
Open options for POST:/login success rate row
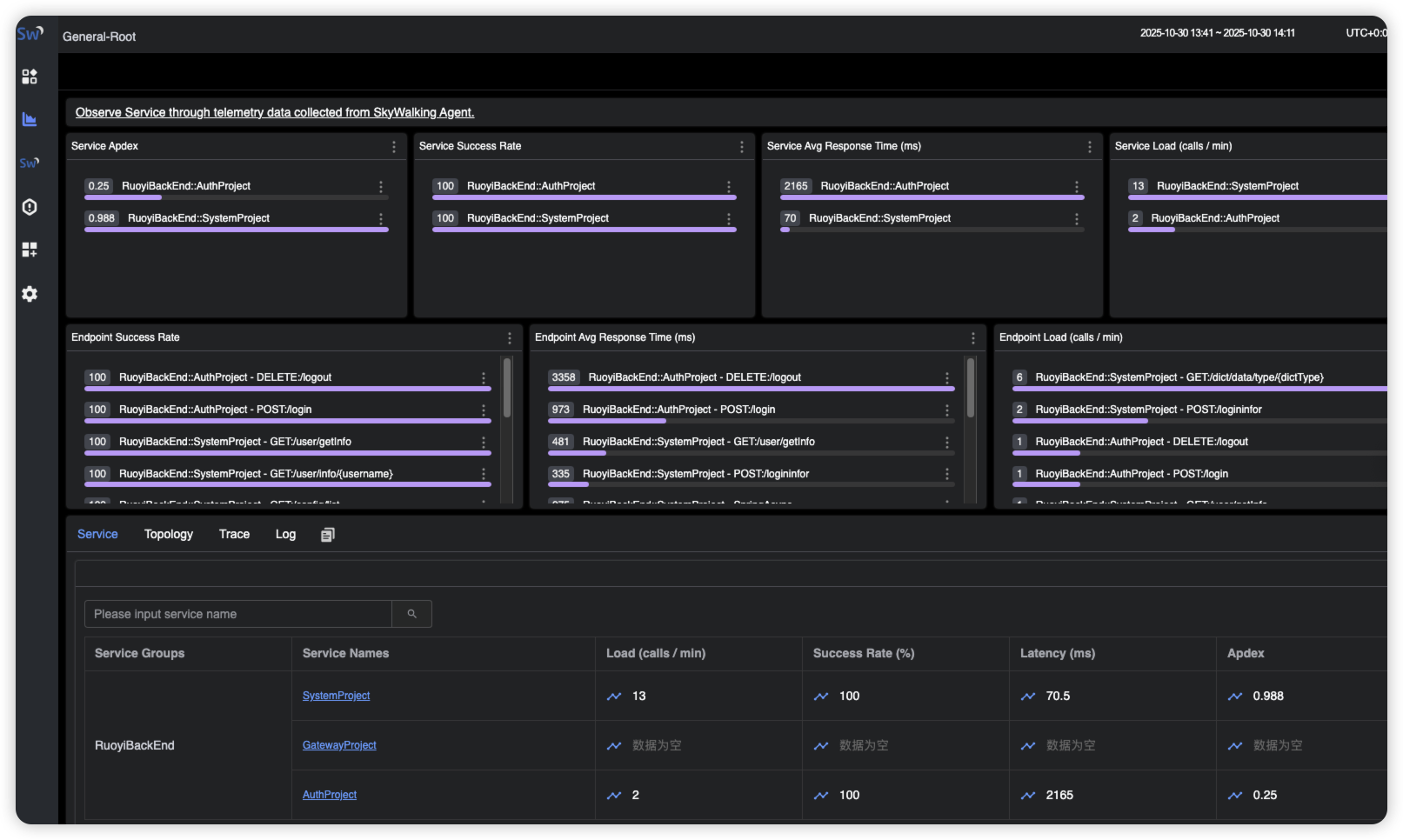tap(484, 410)
